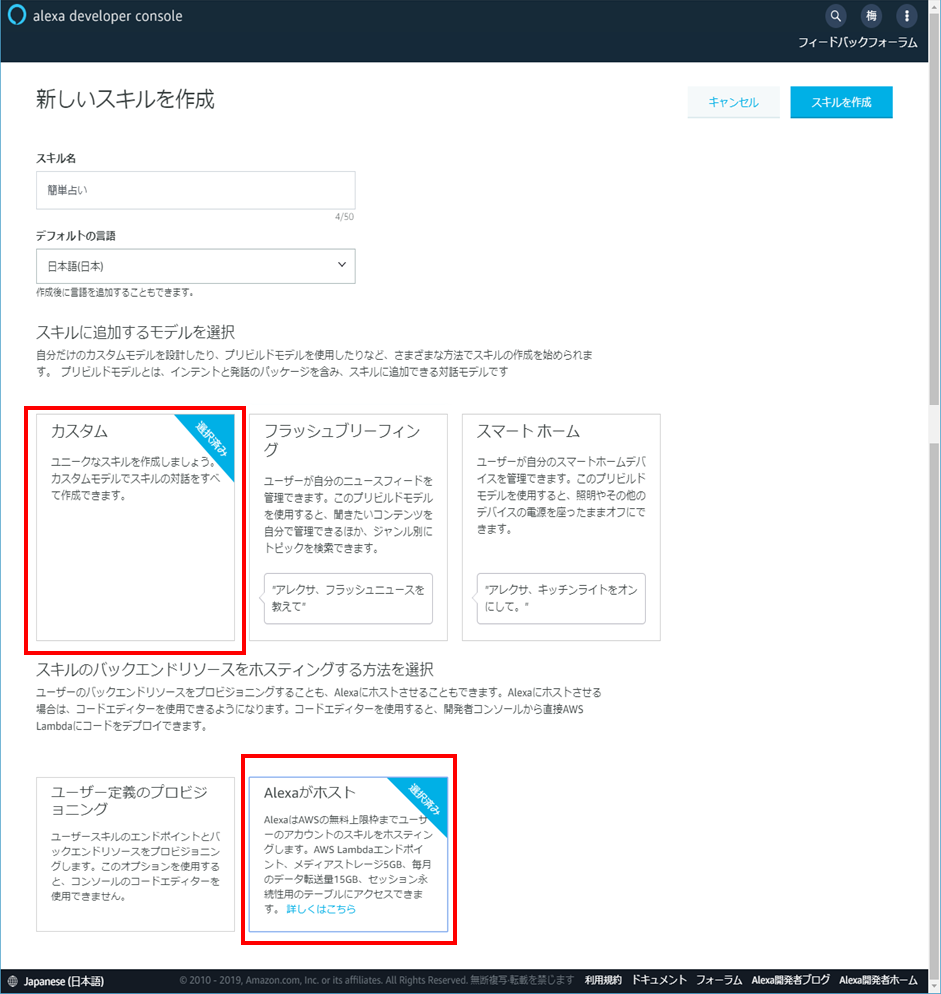Screen dimensions: 941x994
Task: Click the スキルに追加するモデルを選択 heading
Action: click(x=135, y=332)
